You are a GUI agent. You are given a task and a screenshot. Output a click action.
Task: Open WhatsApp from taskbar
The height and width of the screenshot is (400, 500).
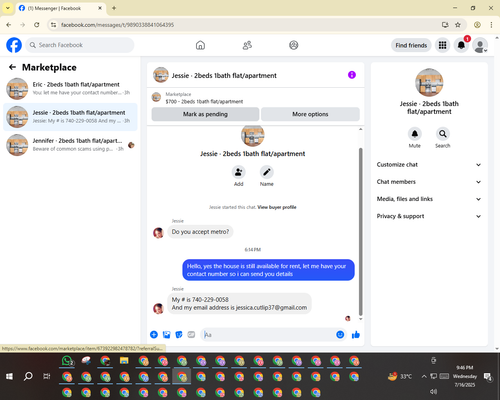click(x=67, y=361)
